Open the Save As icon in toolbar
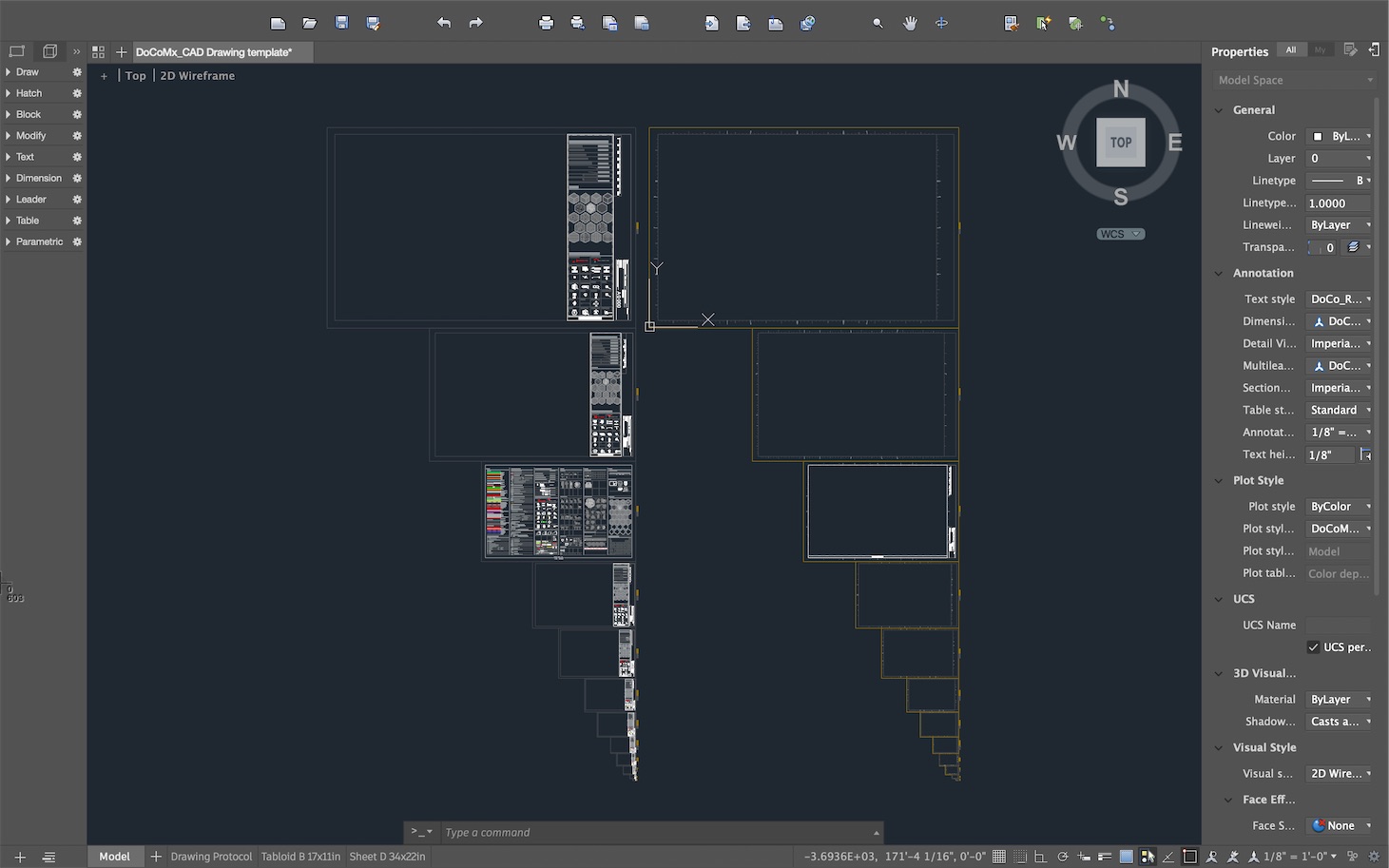Screen dimensions: 1389x868 tap(374, 23)
